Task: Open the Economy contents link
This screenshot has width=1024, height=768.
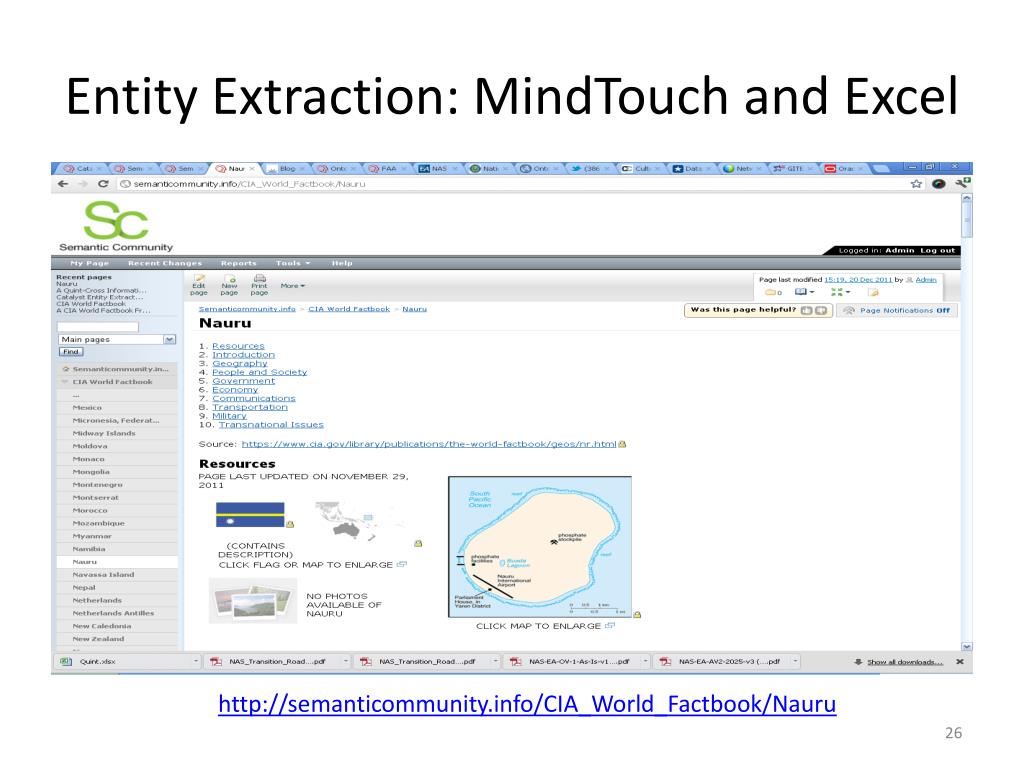Action: (235, 390)
